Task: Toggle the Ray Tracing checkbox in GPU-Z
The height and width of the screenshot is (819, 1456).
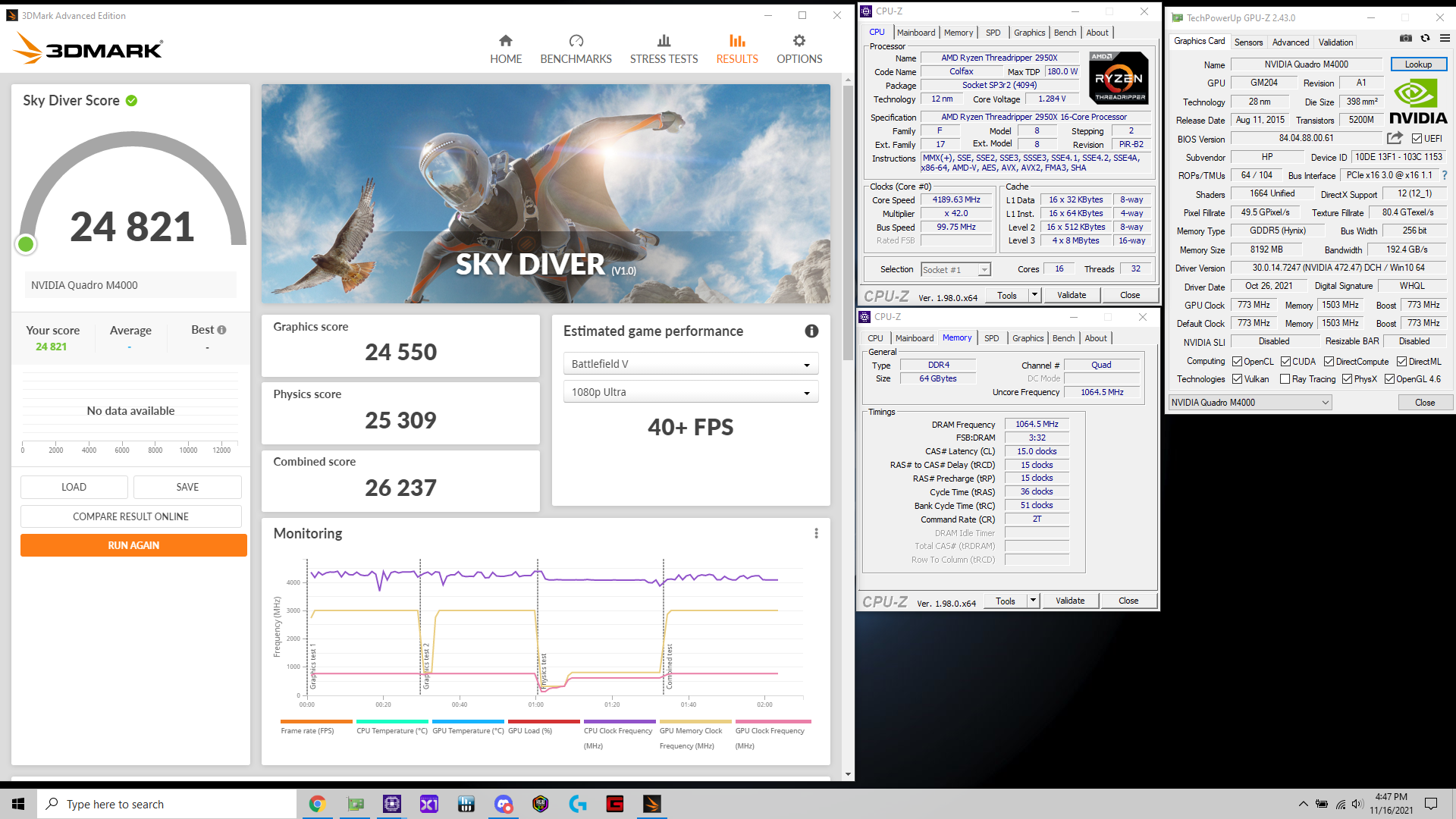Action: pos(1285,379)
